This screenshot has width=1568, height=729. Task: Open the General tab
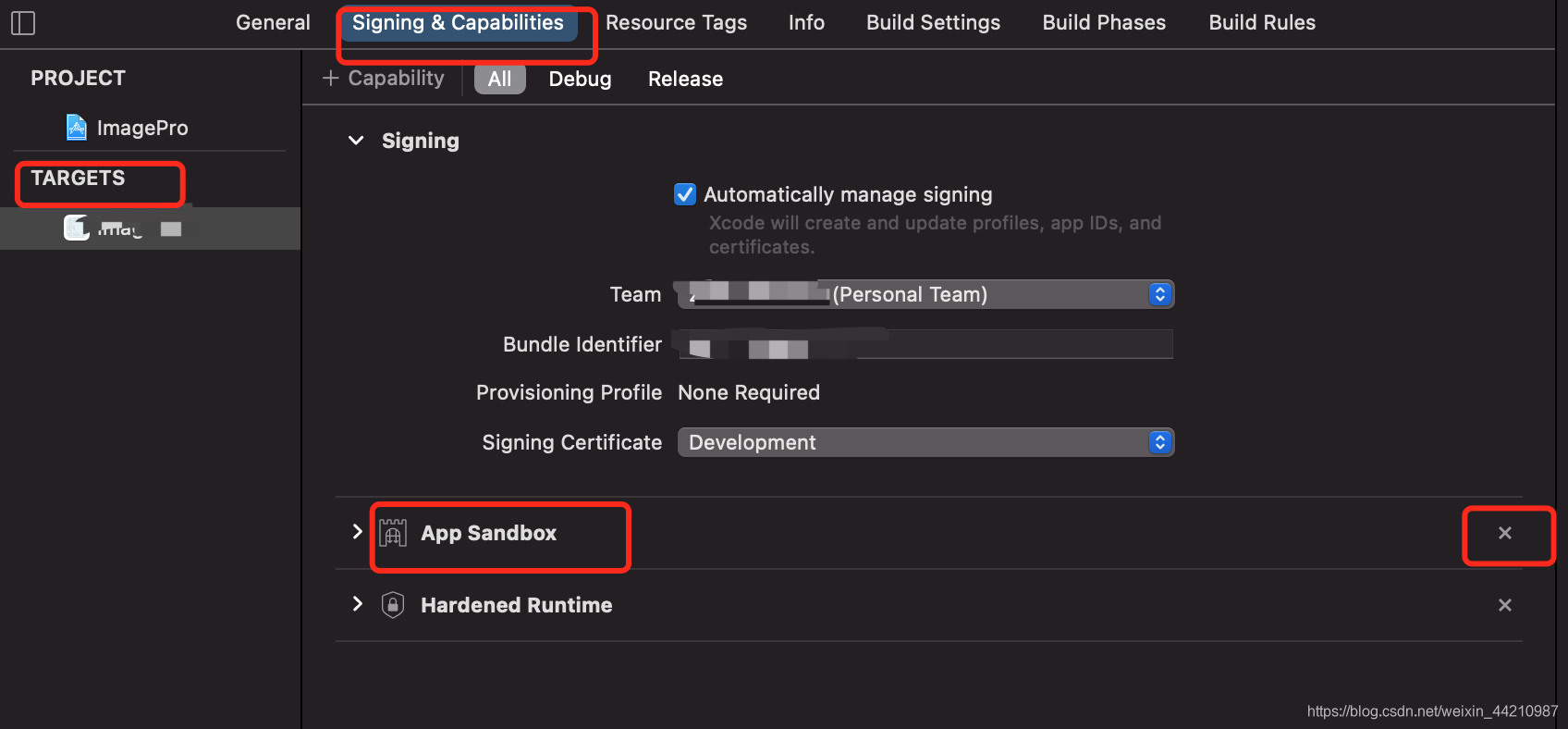tap(273, 23)
